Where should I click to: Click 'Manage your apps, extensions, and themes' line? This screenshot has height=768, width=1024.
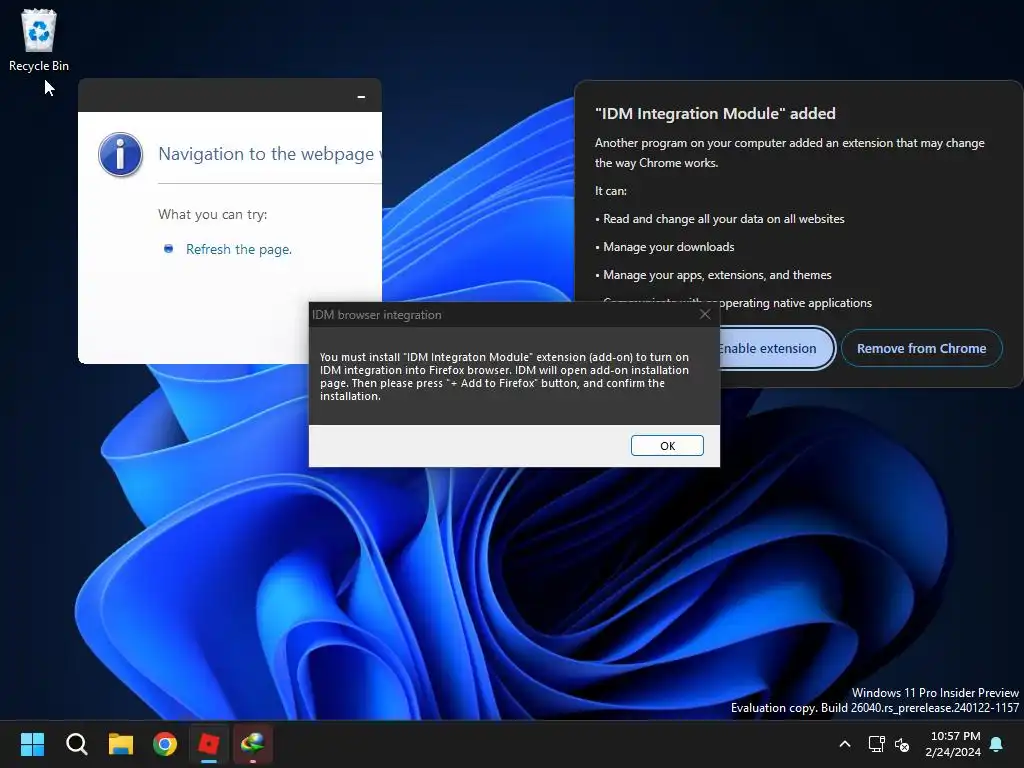coord(717,275)
